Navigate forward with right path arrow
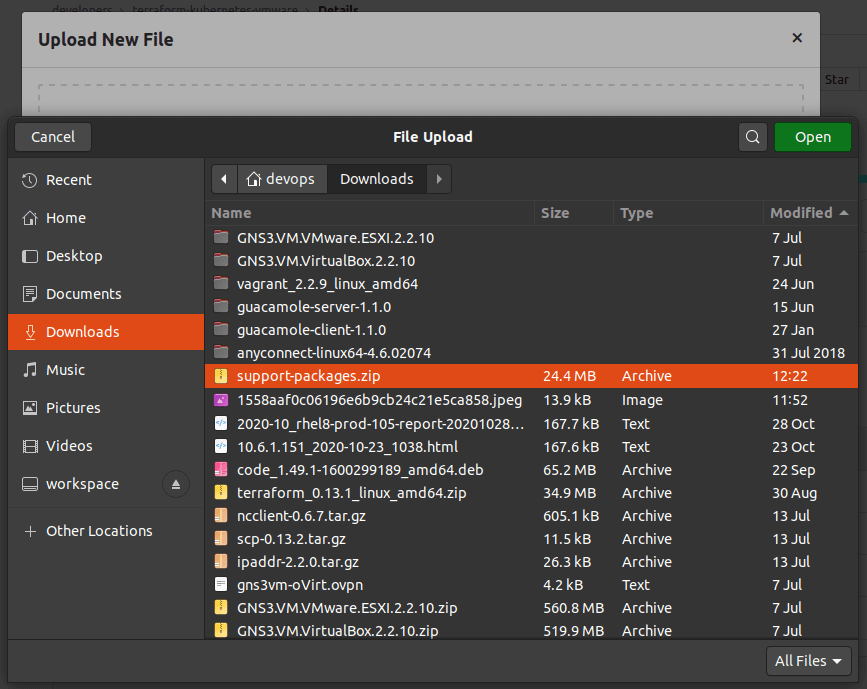The height and width of the screenshot is (689, 867). pyautogui.click(x=438, y=179)
